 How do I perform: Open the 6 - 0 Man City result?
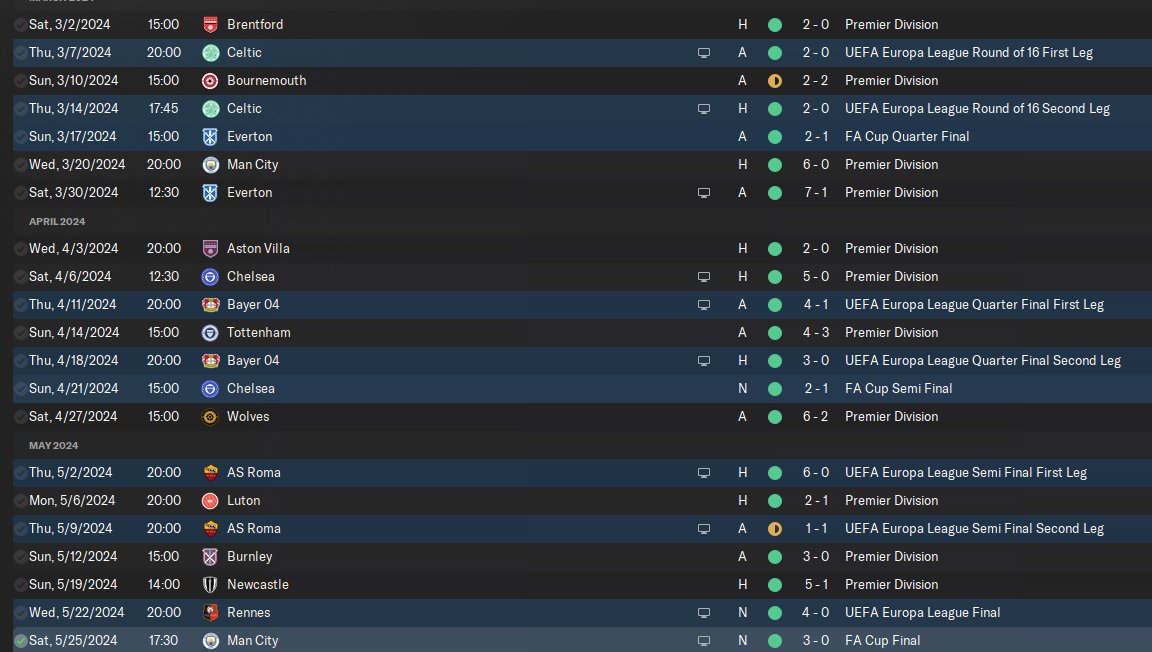click(x=816, y=165)
